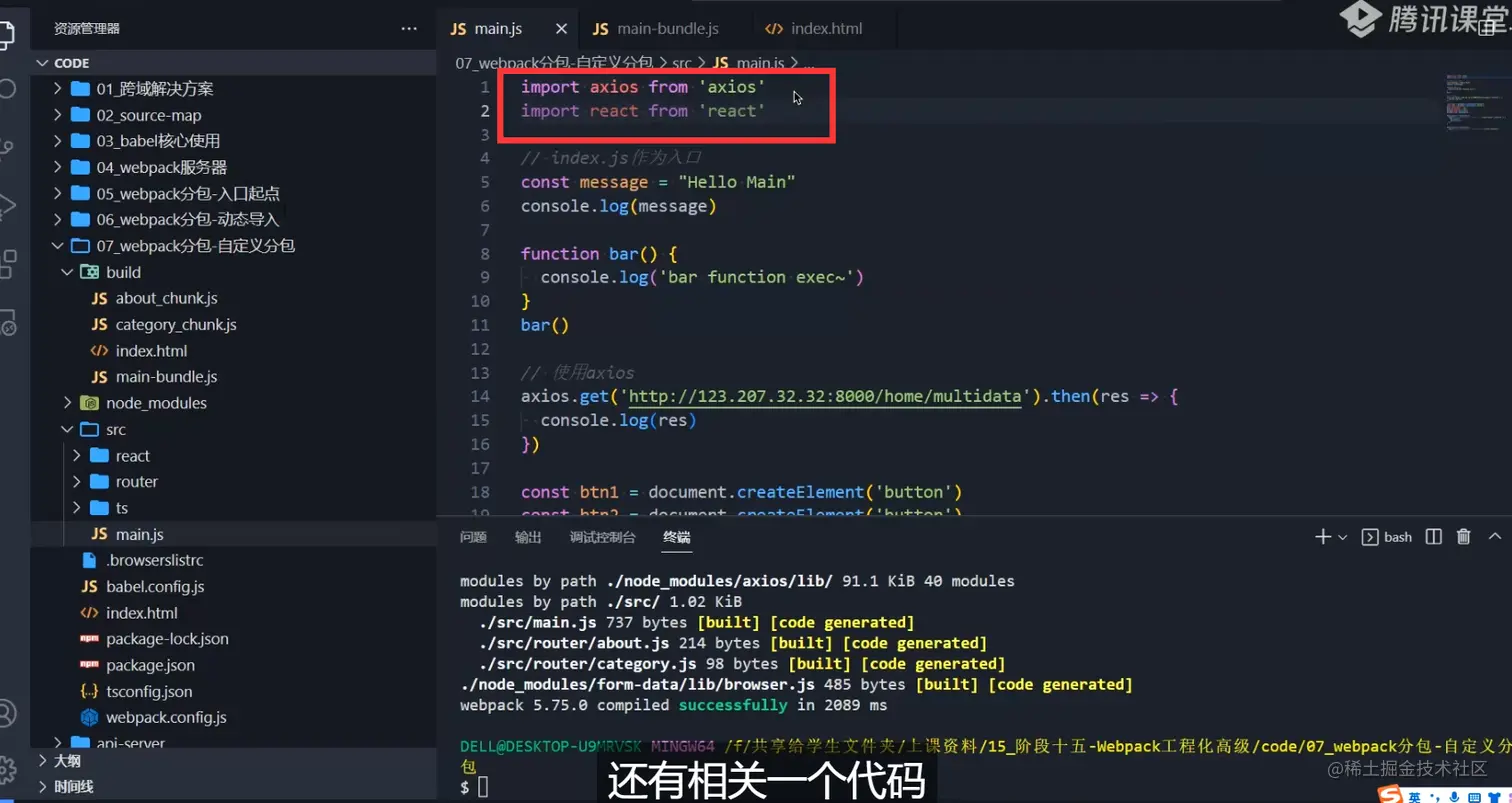Image resolution: width=1512 pixels, height=803 pixels.
Task: Open Source Control view in activity bar
Action: coord(6,149)
